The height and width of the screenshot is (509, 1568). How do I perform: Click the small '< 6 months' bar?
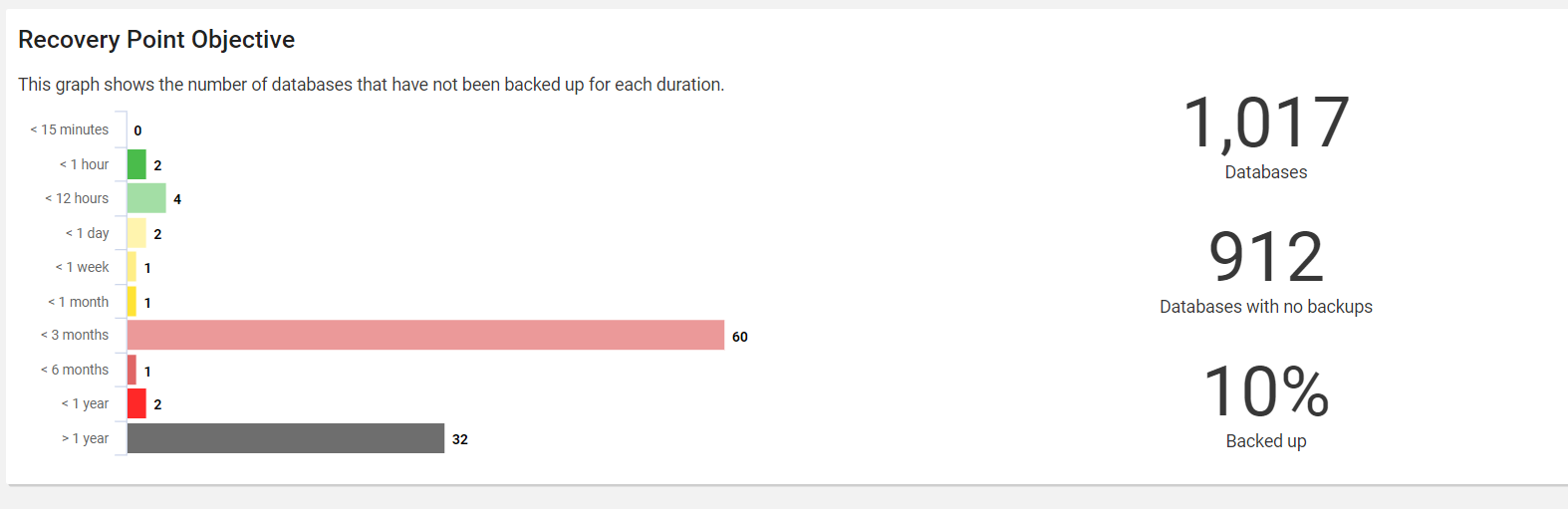point(131,370)
